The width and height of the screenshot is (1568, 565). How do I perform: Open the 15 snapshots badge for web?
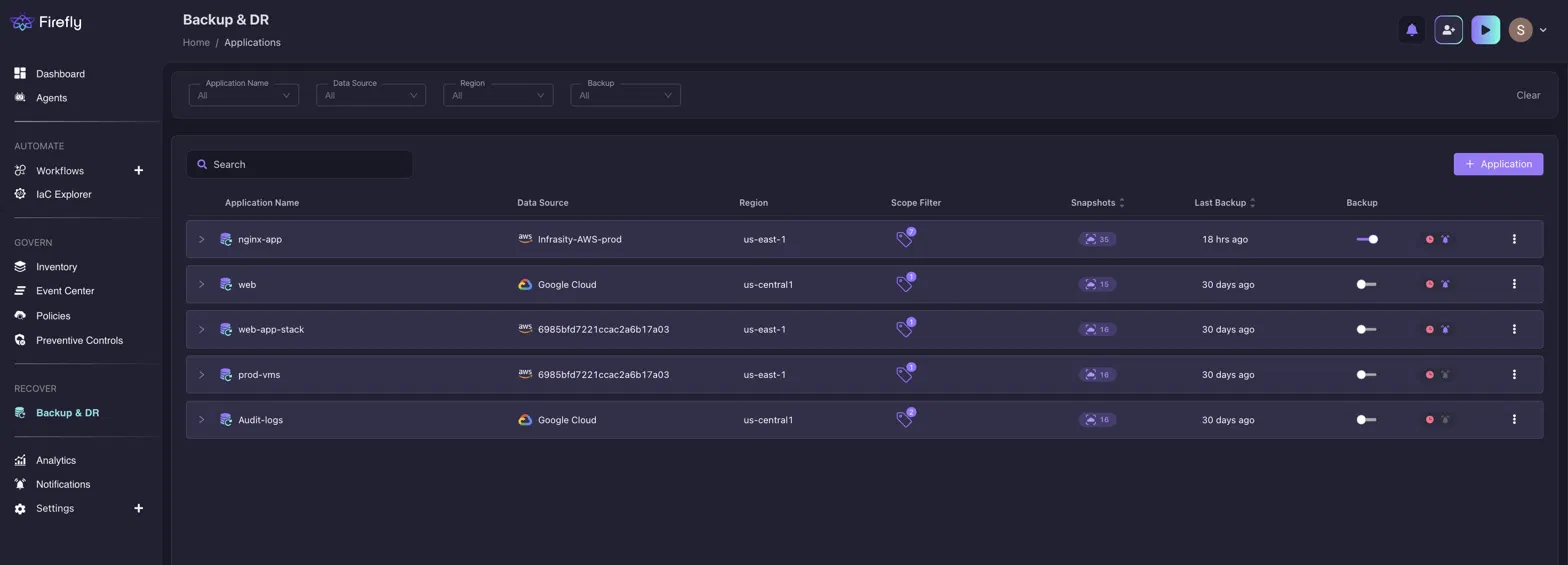point(1097,284)
